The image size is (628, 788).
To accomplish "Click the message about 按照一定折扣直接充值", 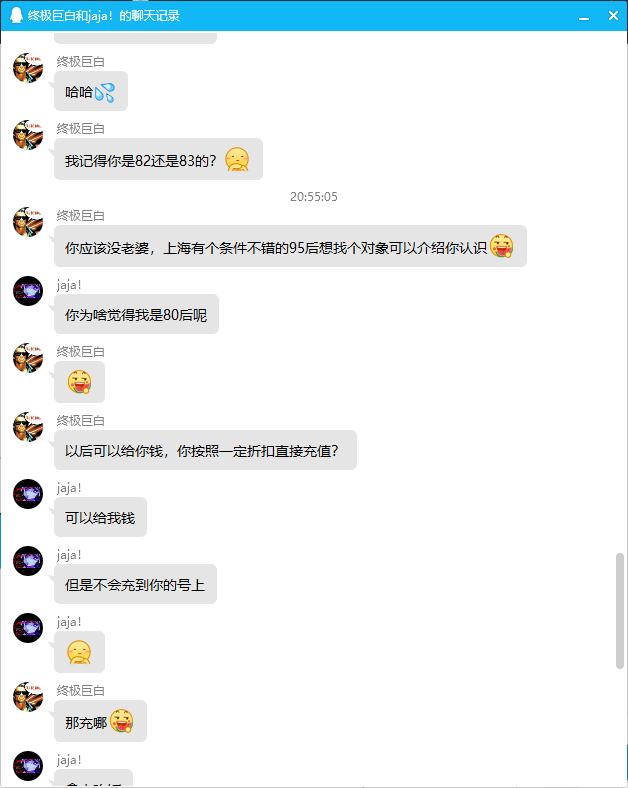I will tap(205, 450).
